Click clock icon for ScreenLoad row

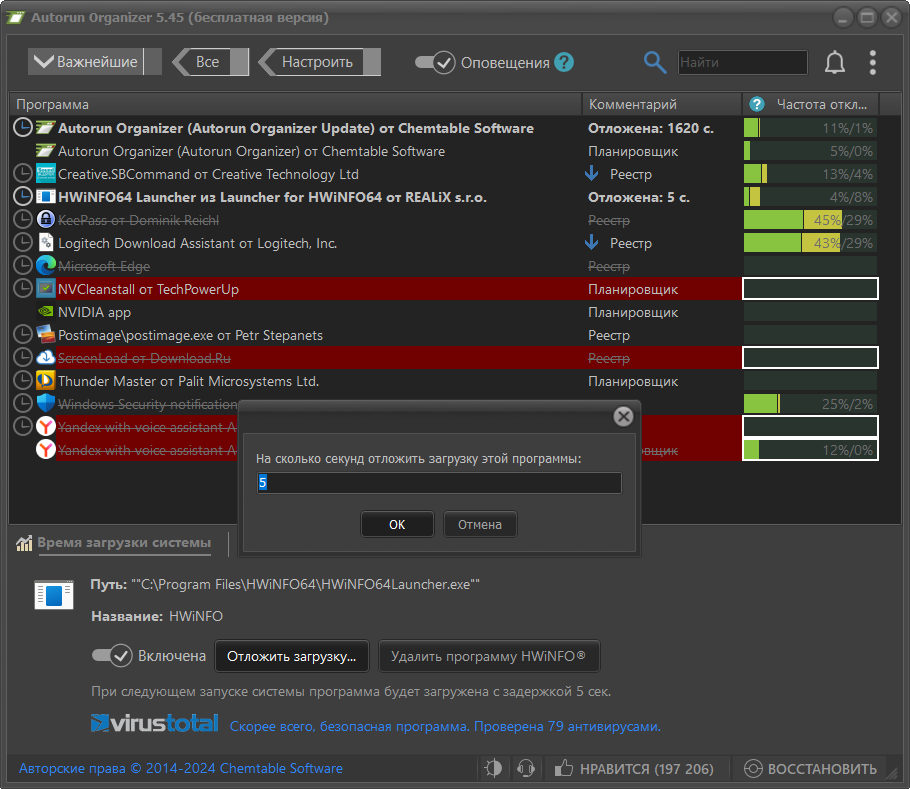tap(23, 357)
